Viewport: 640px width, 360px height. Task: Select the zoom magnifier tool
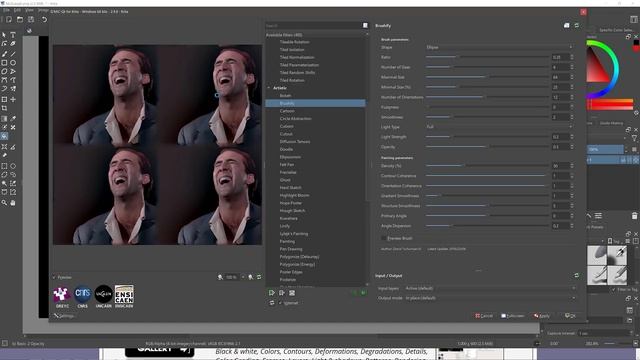click(x=4, y=202)
